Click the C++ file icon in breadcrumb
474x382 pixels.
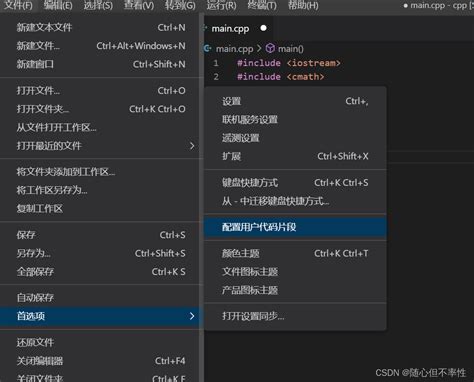[x=207, y=49]
